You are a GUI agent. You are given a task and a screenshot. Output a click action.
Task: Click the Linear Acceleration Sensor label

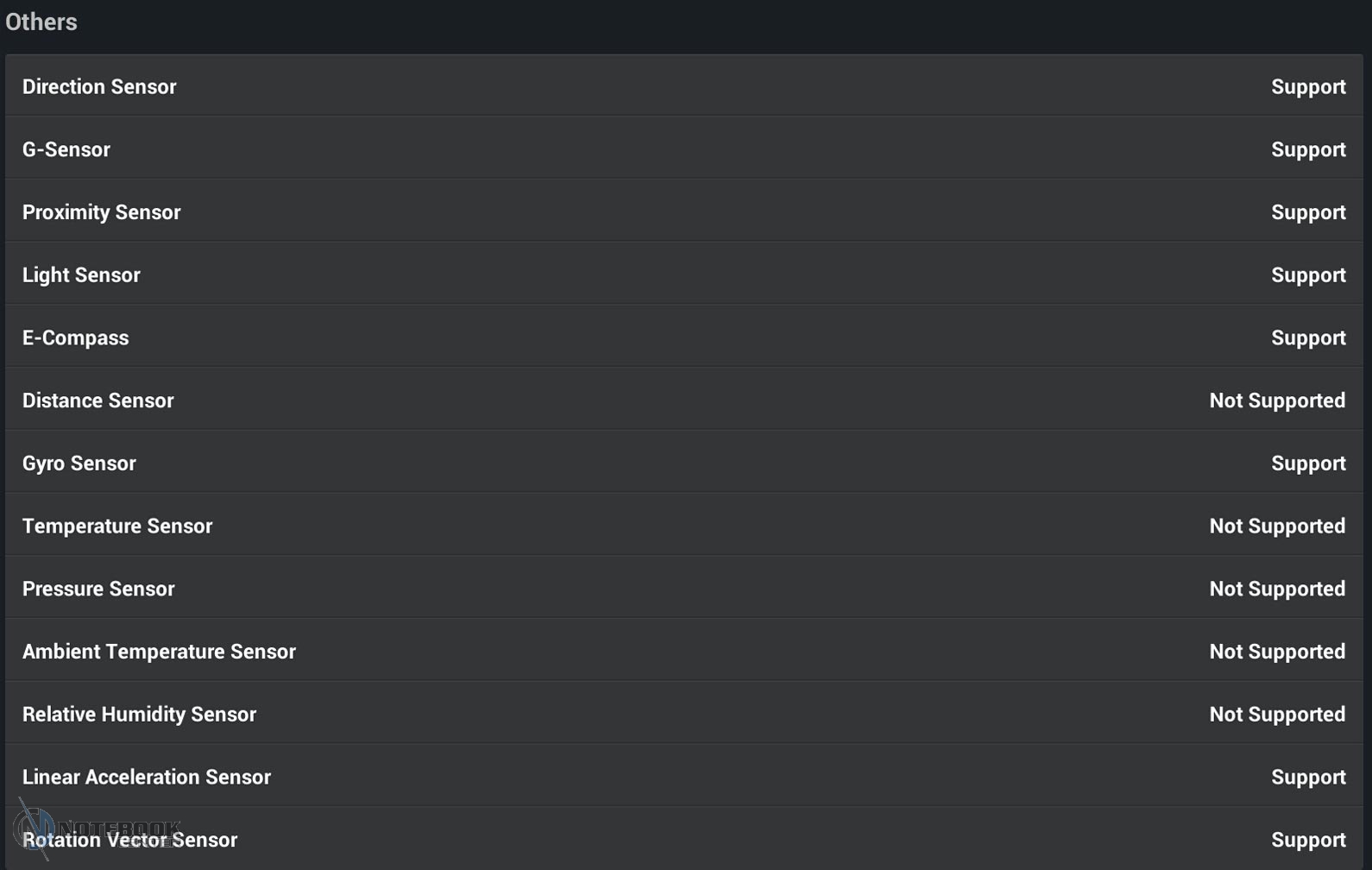[147, 777]
